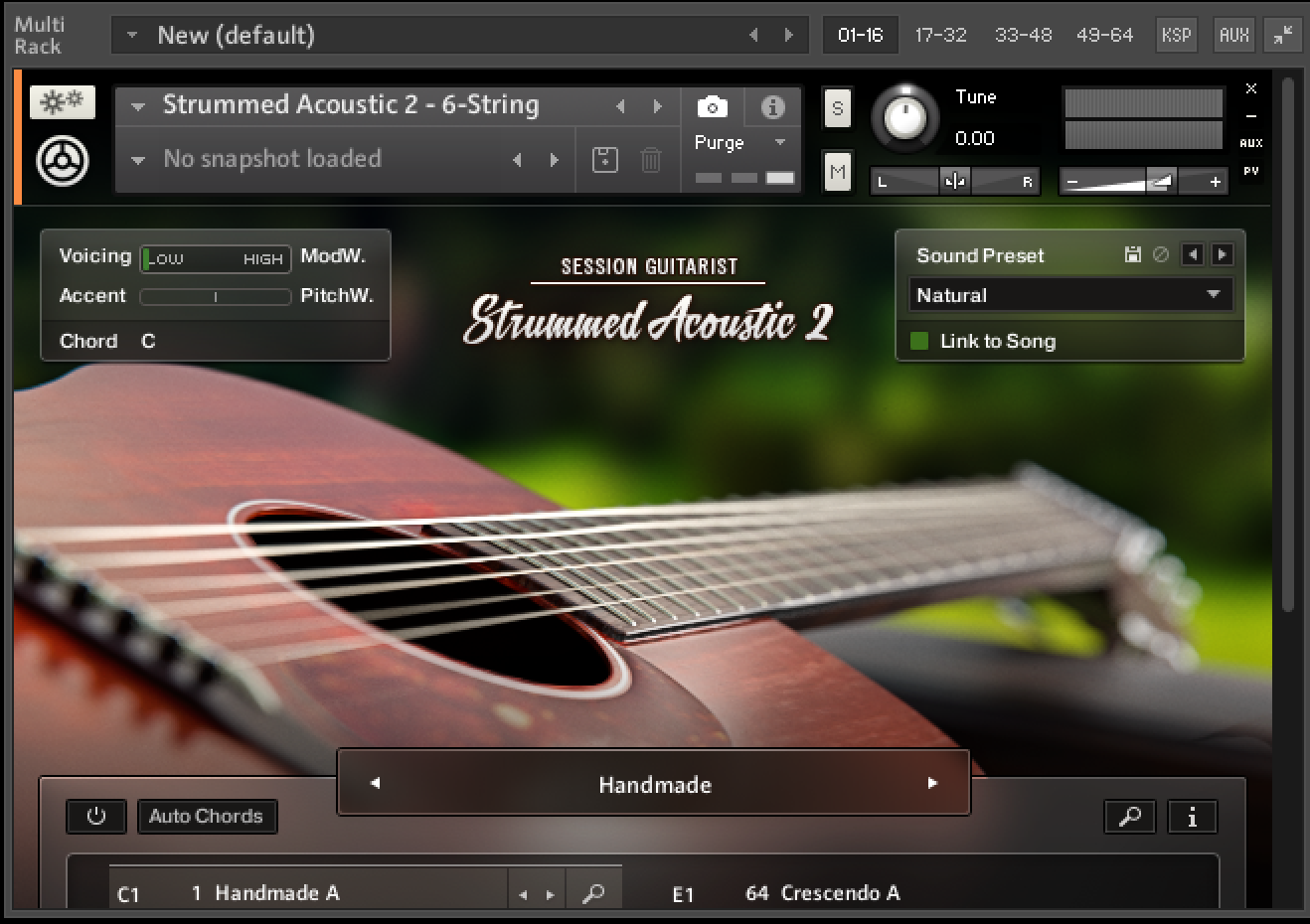Solo the instrument with the S button

click(836, 107)
